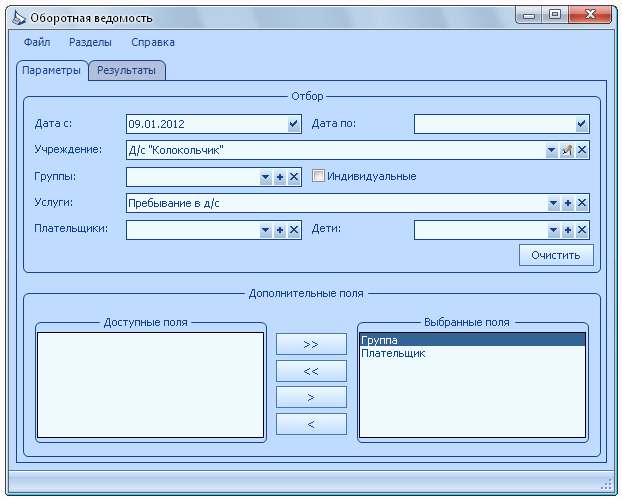Add a payer with Плательщики plus icon
The height and width of the screenshot is (499, 622).
point(280,230)
